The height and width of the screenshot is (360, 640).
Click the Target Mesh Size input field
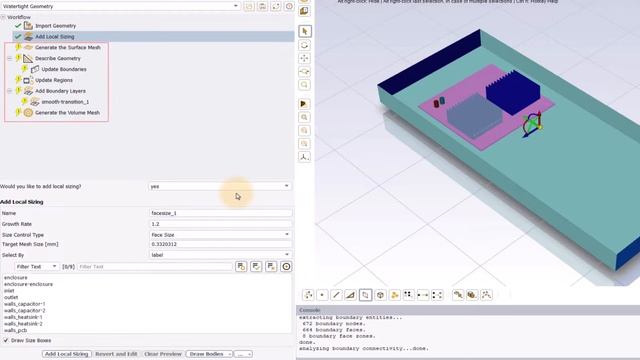(220, 244)
